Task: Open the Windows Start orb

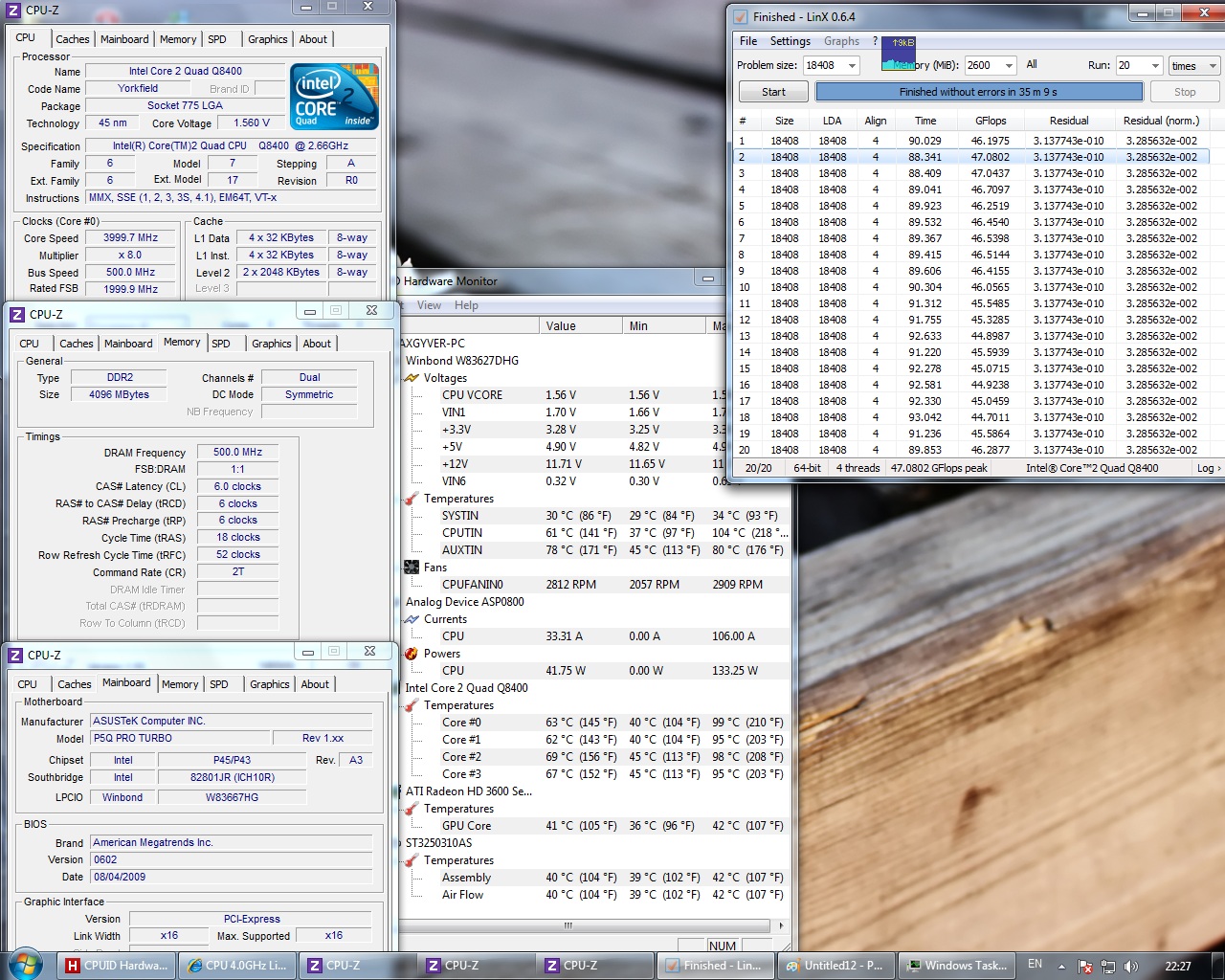Action: pyautogui.click(x=26, y=964)
